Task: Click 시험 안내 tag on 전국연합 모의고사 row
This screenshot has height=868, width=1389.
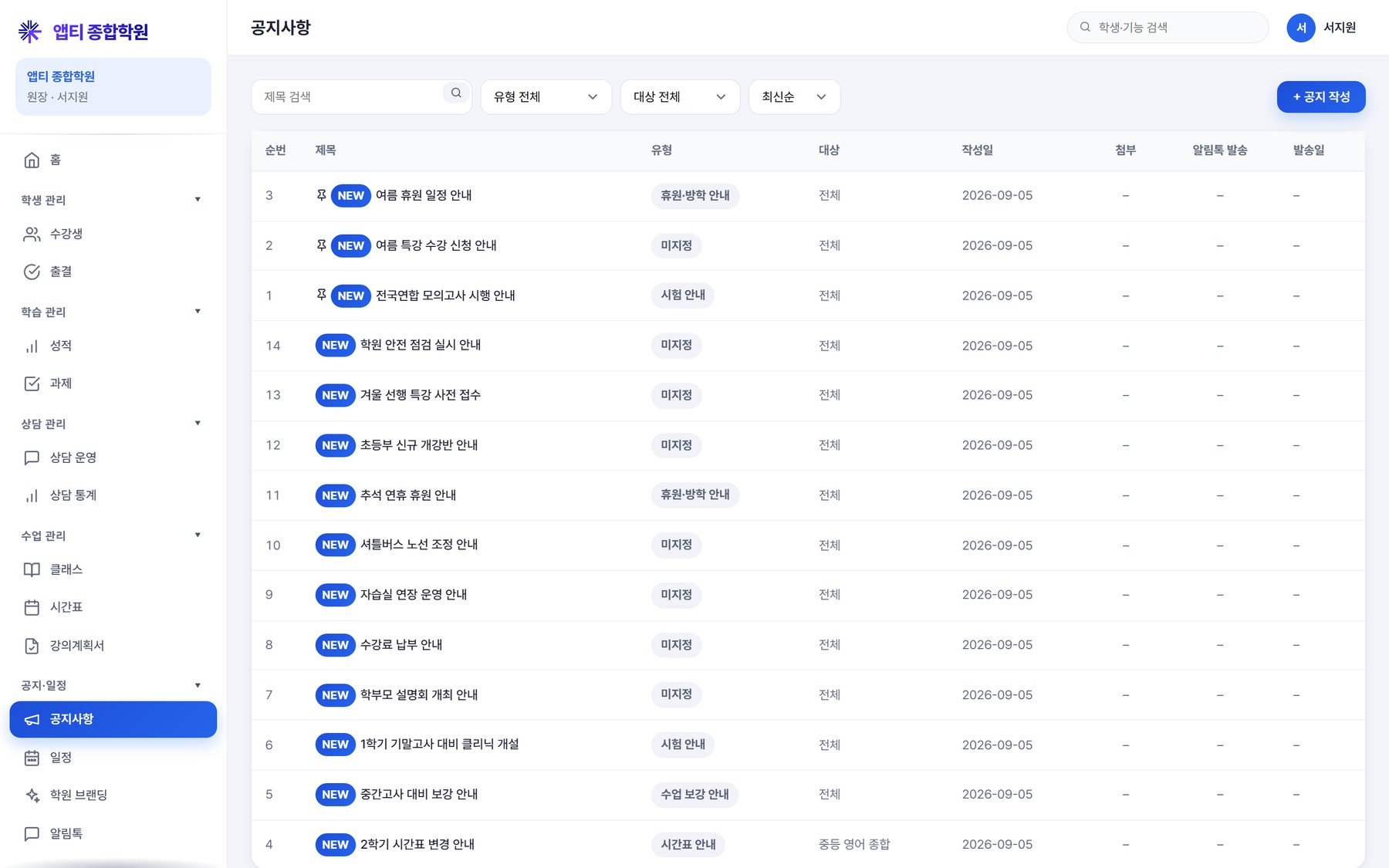Action: coord(682,295)
